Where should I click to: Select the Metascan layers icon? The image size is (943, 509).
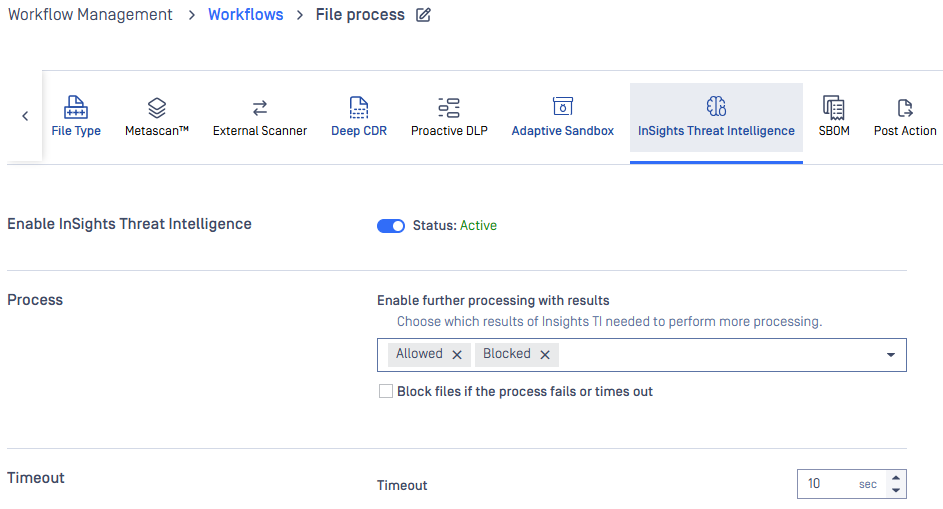tap(157, 108)
